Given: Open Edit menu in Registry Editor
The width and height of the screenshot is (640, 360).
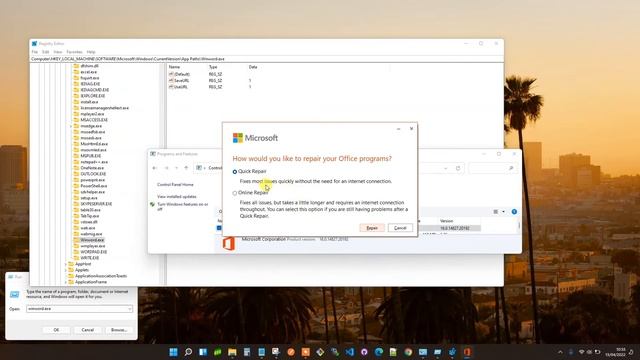Looking at the screenshot, I should (x=46, y=52).
